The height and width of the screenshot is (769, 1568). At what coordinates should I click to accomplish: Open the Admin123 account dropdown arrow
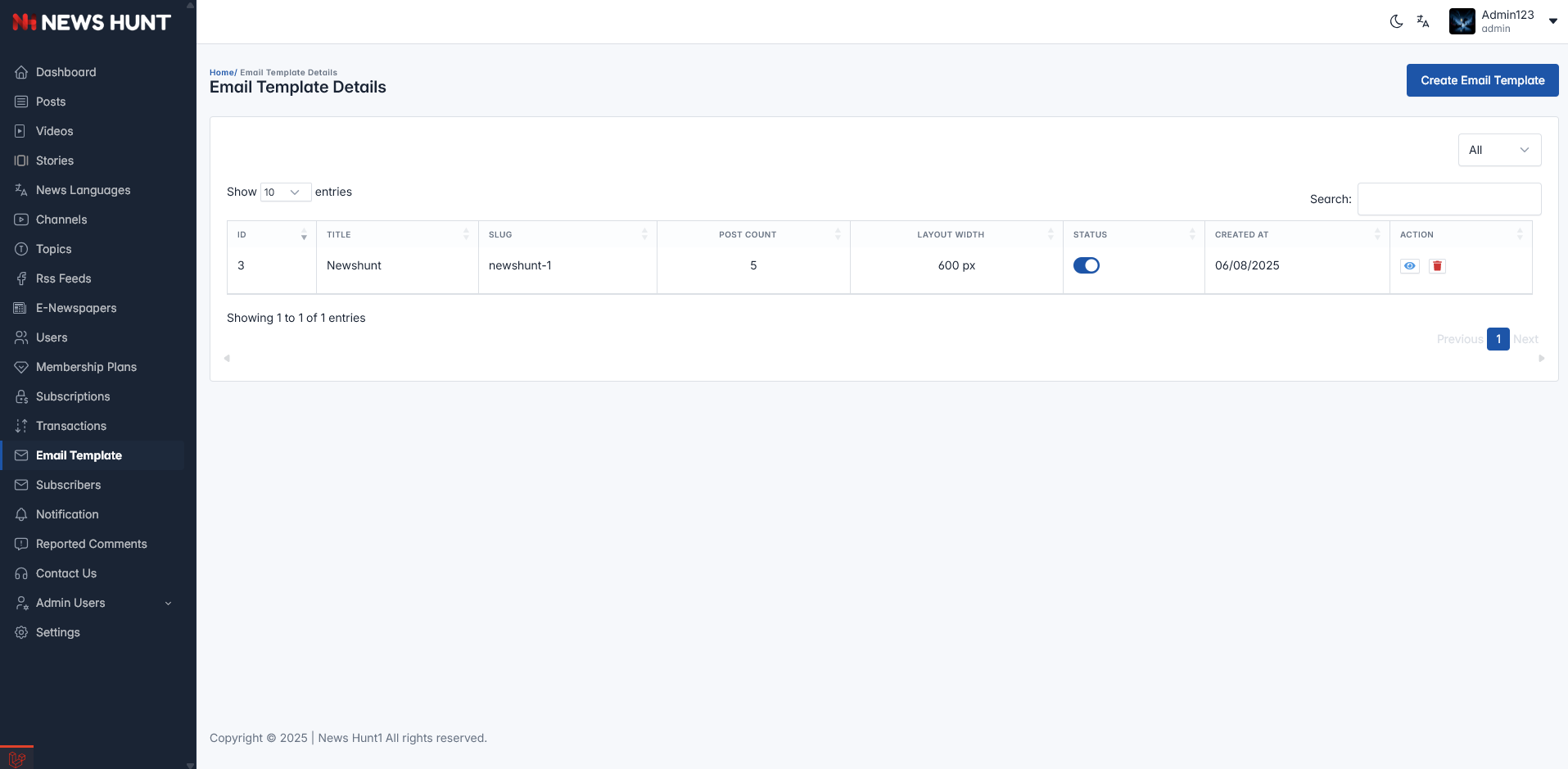[1553, 21]
